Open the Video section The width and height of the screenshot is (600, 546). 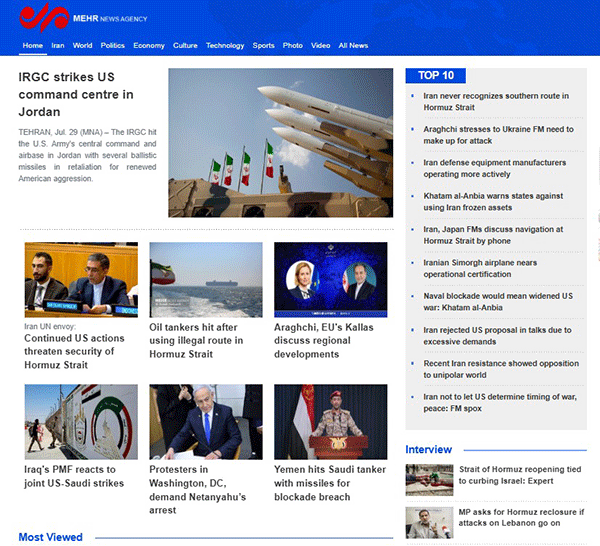point(321,46)
